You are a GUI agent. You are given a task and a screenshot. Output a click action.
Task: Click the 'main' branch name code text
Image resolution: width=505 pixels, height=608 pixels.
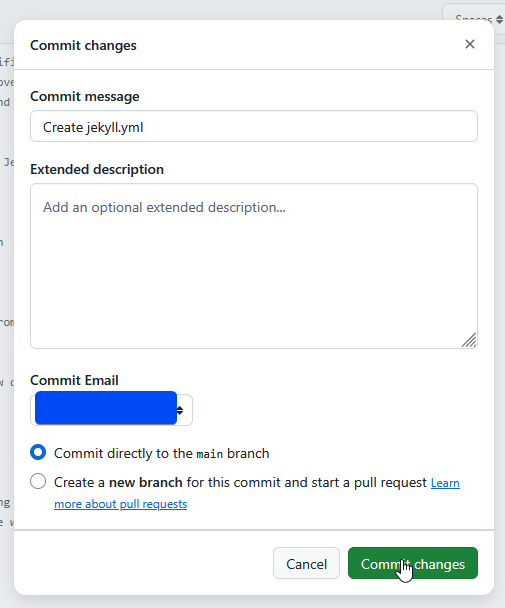tap(209, 454)
